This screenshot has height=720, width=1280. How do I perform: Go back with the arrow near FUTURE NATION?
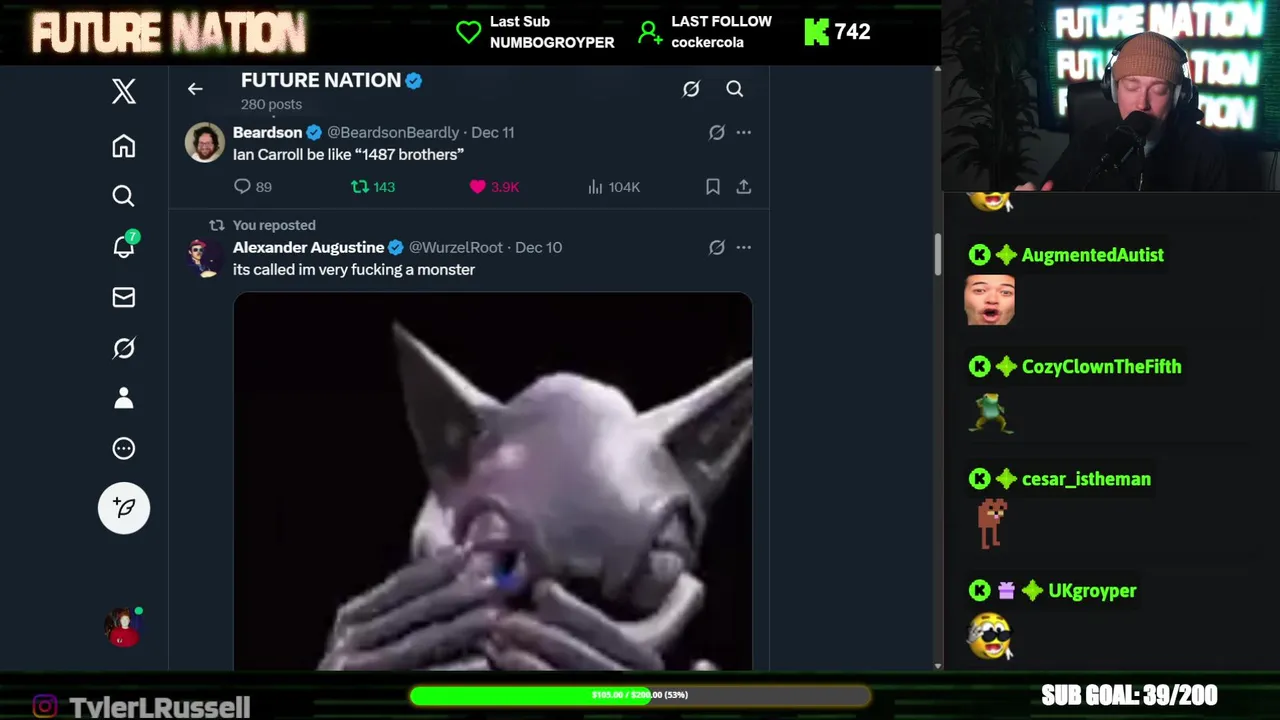195,89
